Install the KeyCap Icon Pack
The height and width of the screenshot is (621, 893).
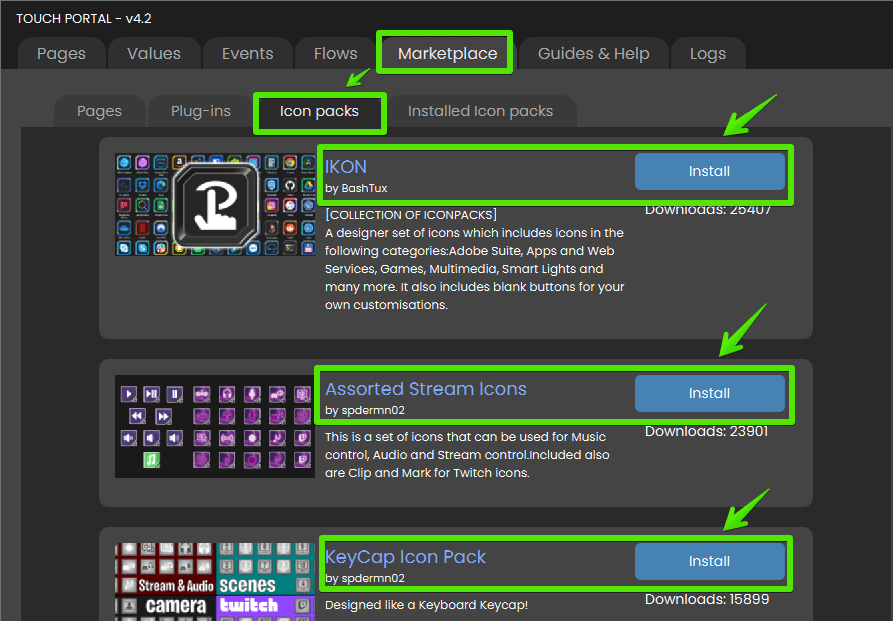pyautogui.click(x=710, y=561)
